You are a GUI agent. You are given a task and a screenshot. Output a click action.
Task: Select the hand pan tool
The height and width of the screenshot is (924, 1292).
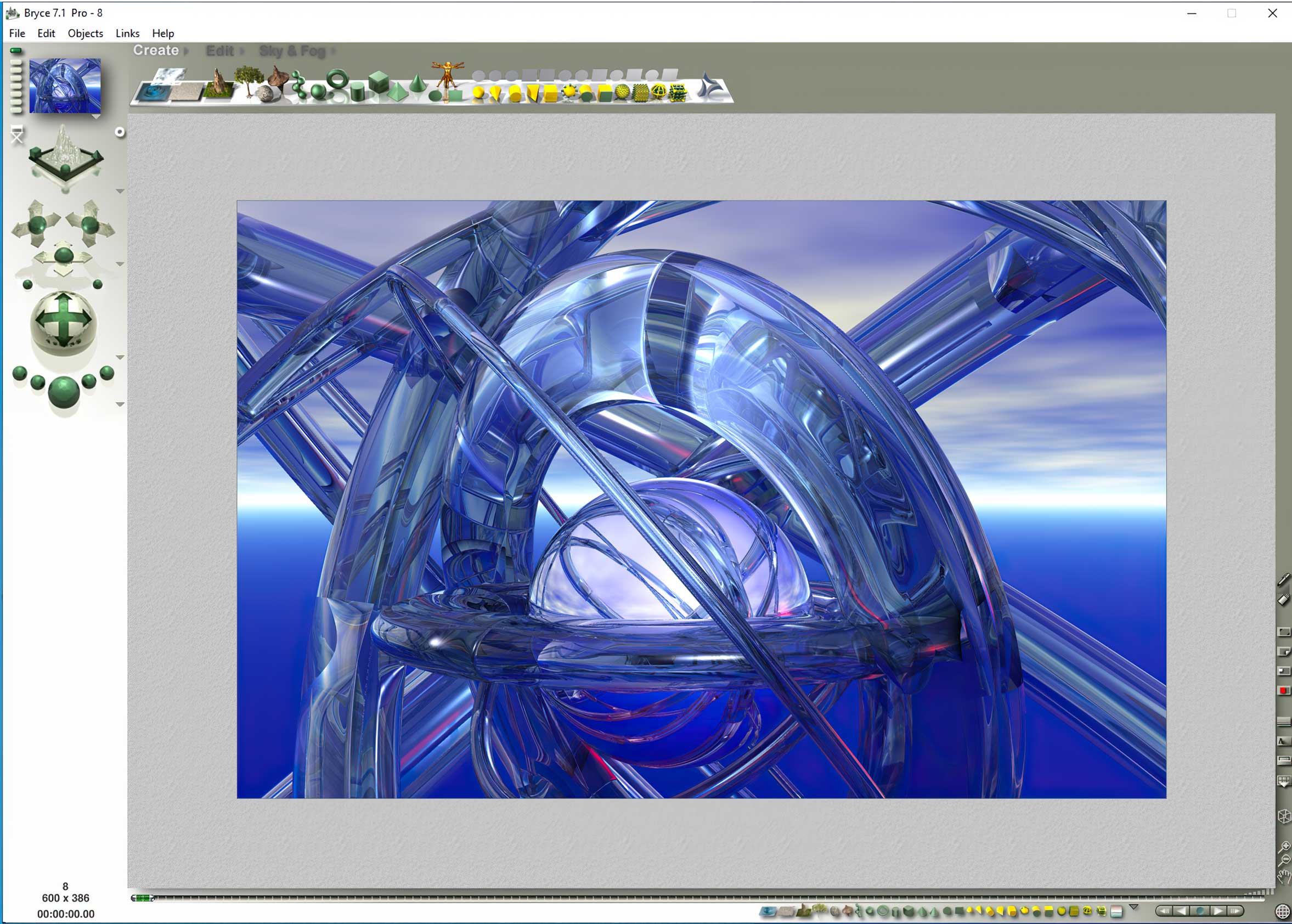pyautogui.click(x=1283, y=877)
